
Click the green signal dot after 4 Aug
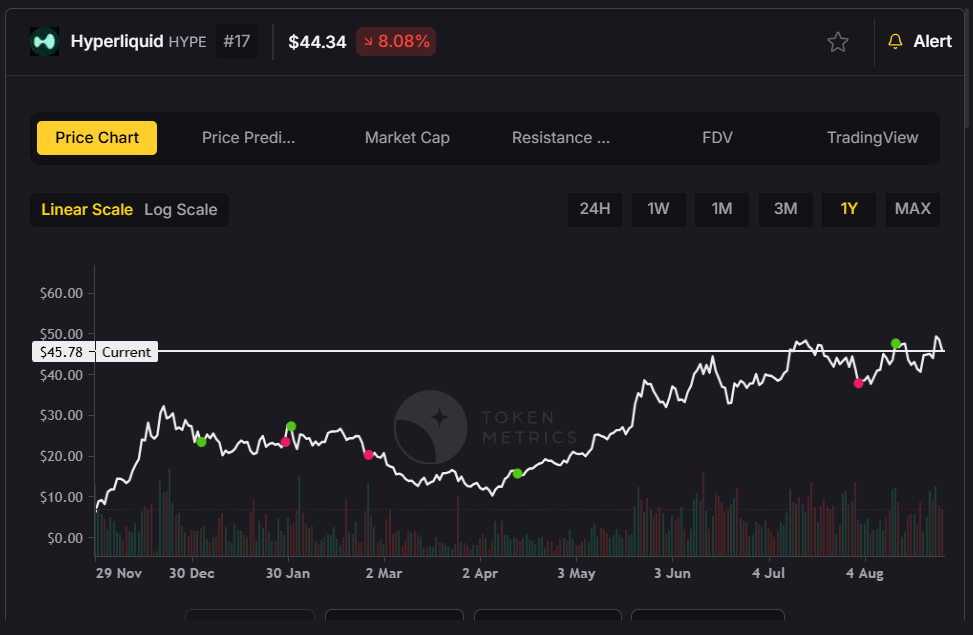coord(895,343)
